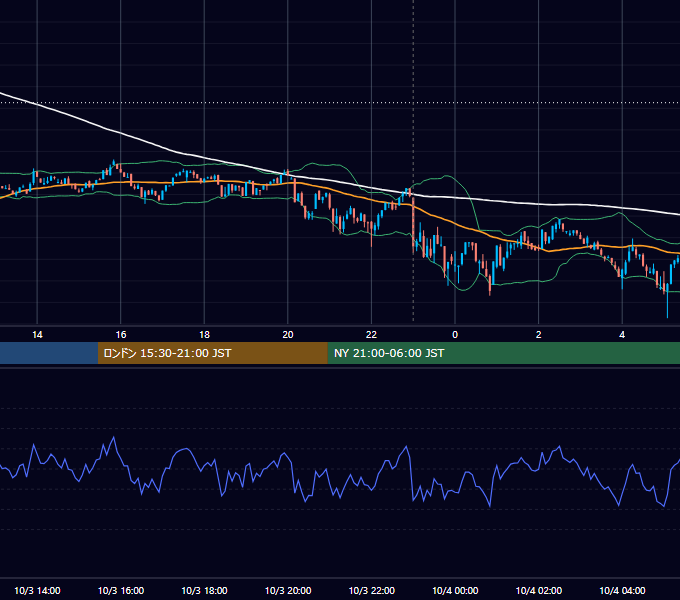
Task: Click the '22' hour label on price chart axis
Action: 371,335
